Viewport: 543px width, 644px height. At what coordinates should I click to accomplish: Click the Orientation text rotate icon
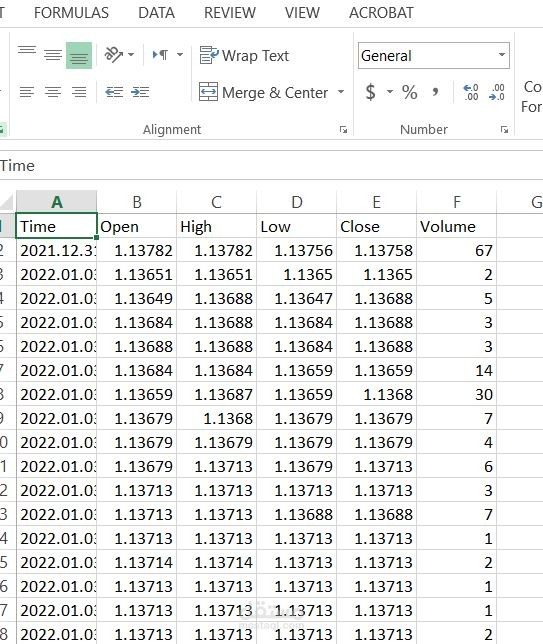113,55
